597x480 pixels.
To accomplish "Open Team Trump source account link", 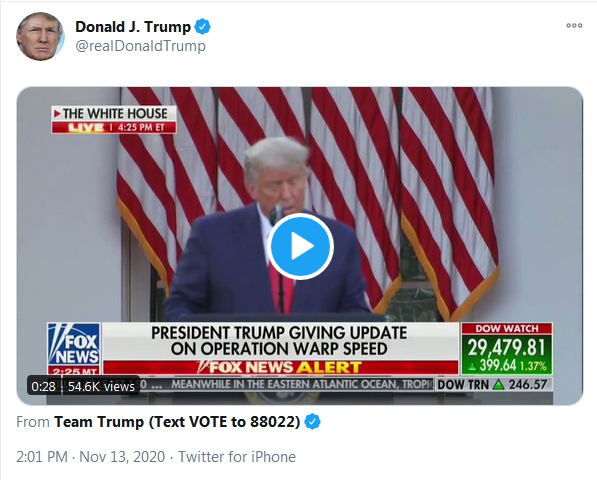I will 177,422.
